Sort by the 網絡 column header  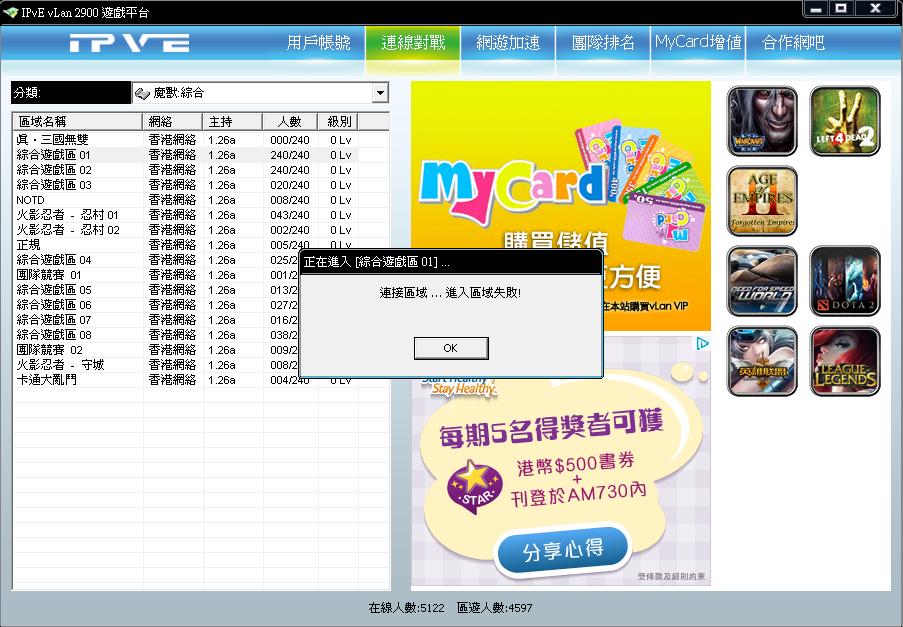(172, 121)
